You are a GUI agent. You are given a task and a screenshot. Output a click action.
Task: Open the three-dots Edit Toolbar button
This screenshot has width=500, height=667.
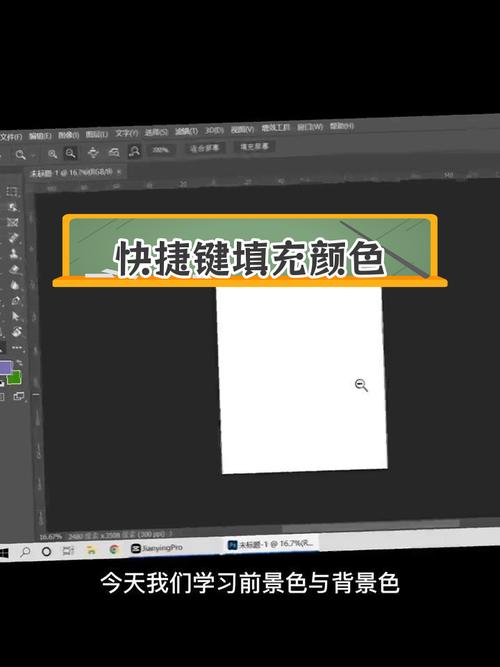point(17,348)
